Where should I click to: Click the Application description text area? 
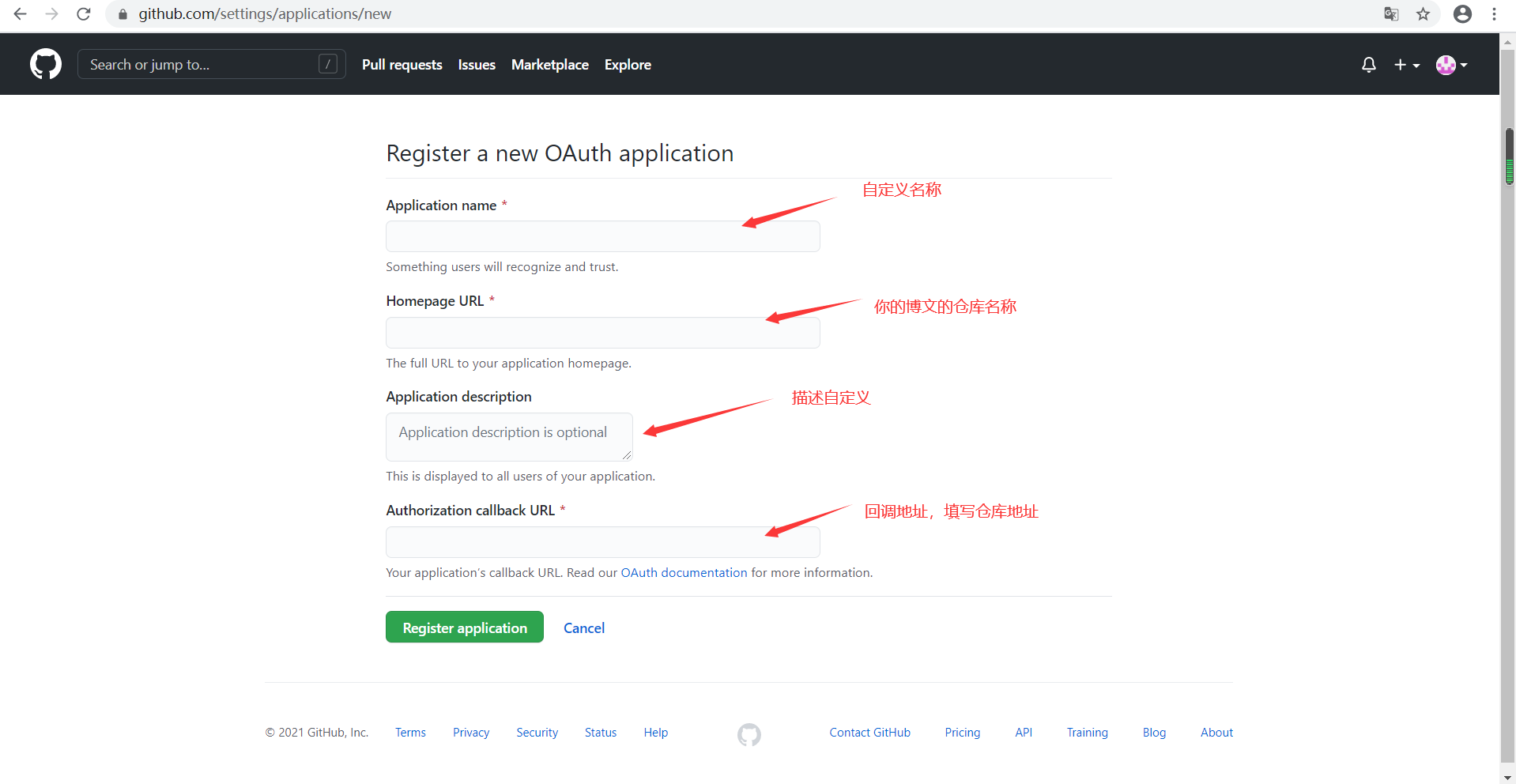click(509, 437)
